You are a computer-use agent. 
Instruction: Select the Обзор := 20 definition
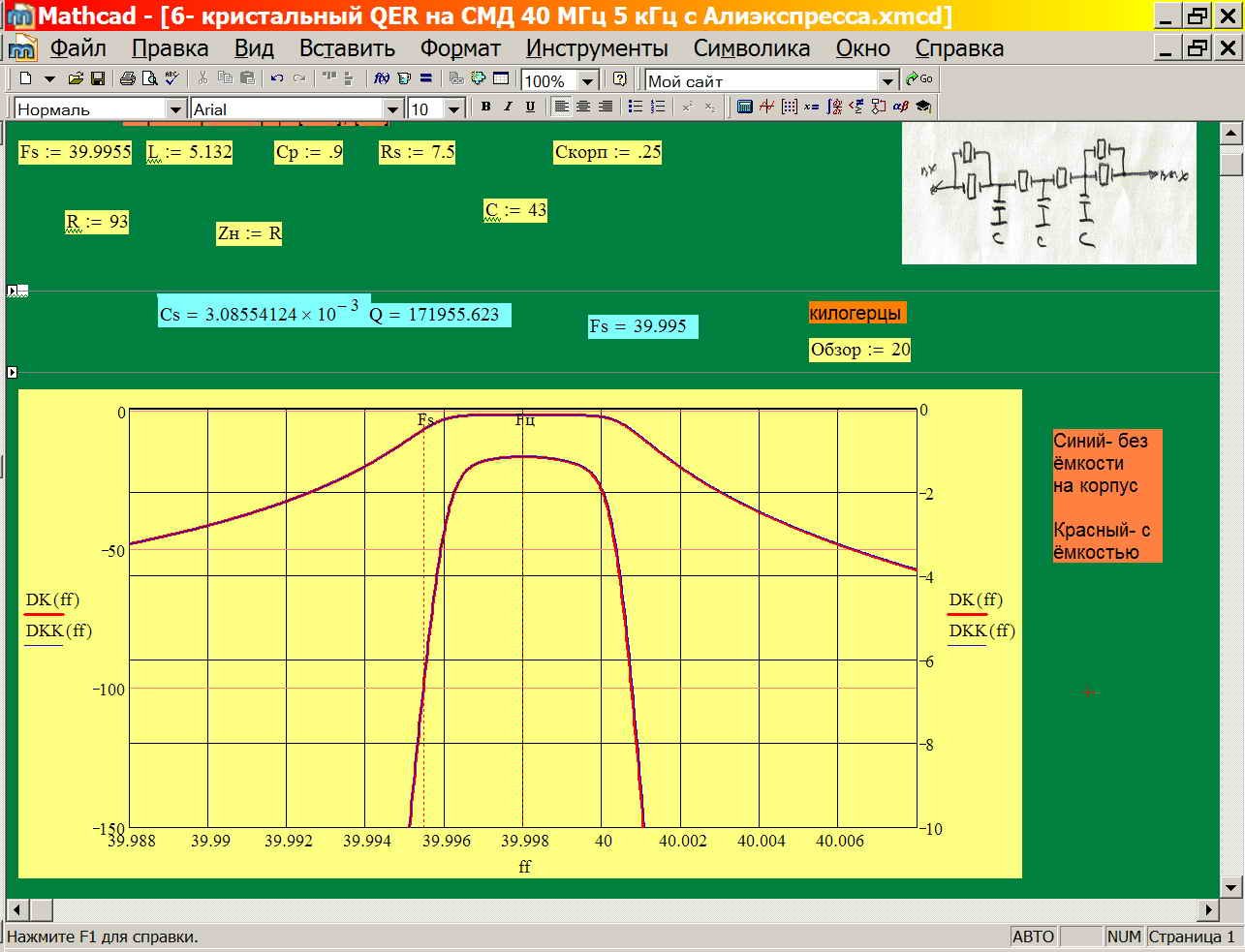coord(859,350)
